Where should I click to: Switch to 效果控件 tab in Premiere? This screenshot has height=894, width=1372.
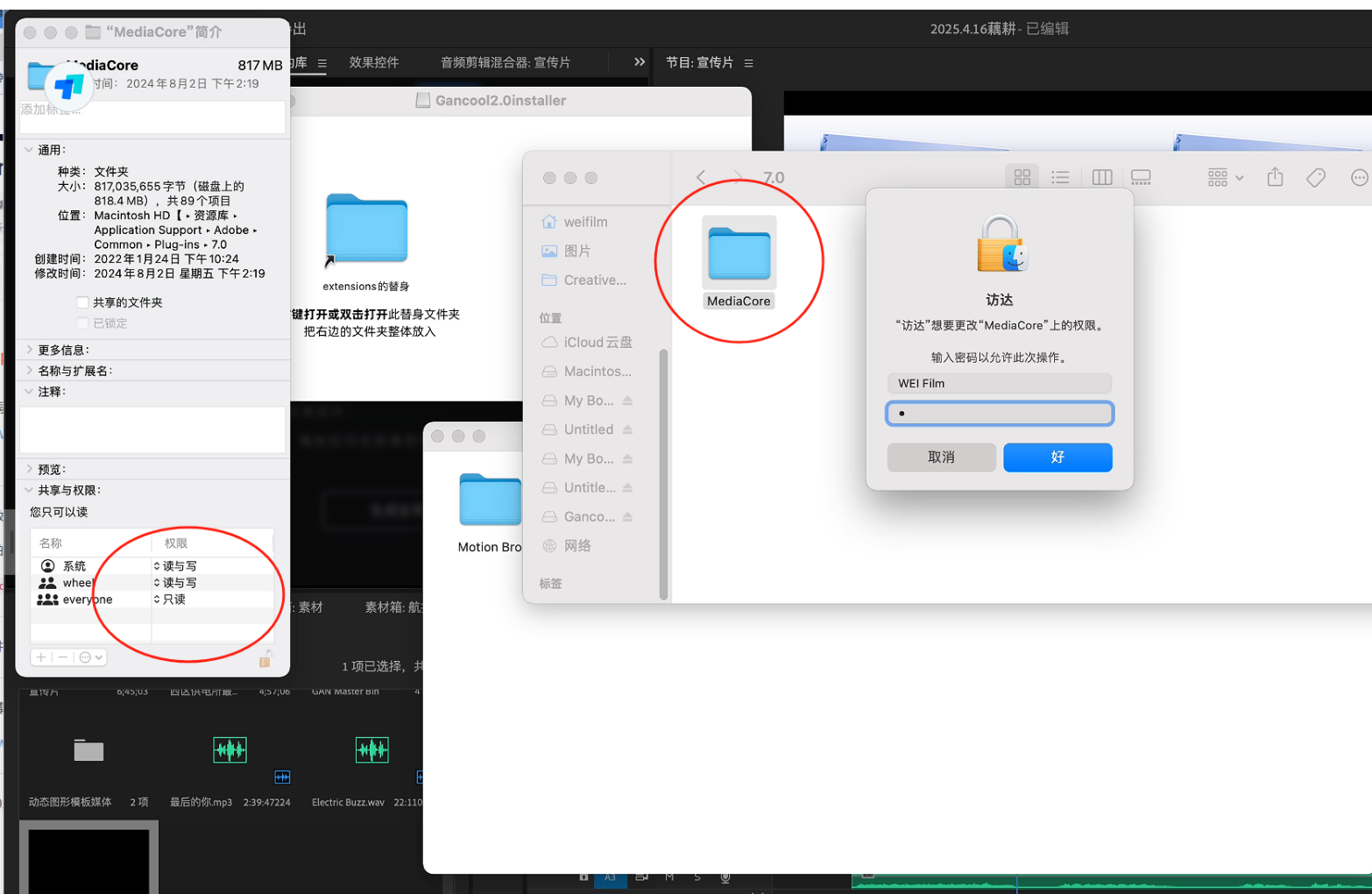pyautogui.click(x=374, y=62)
